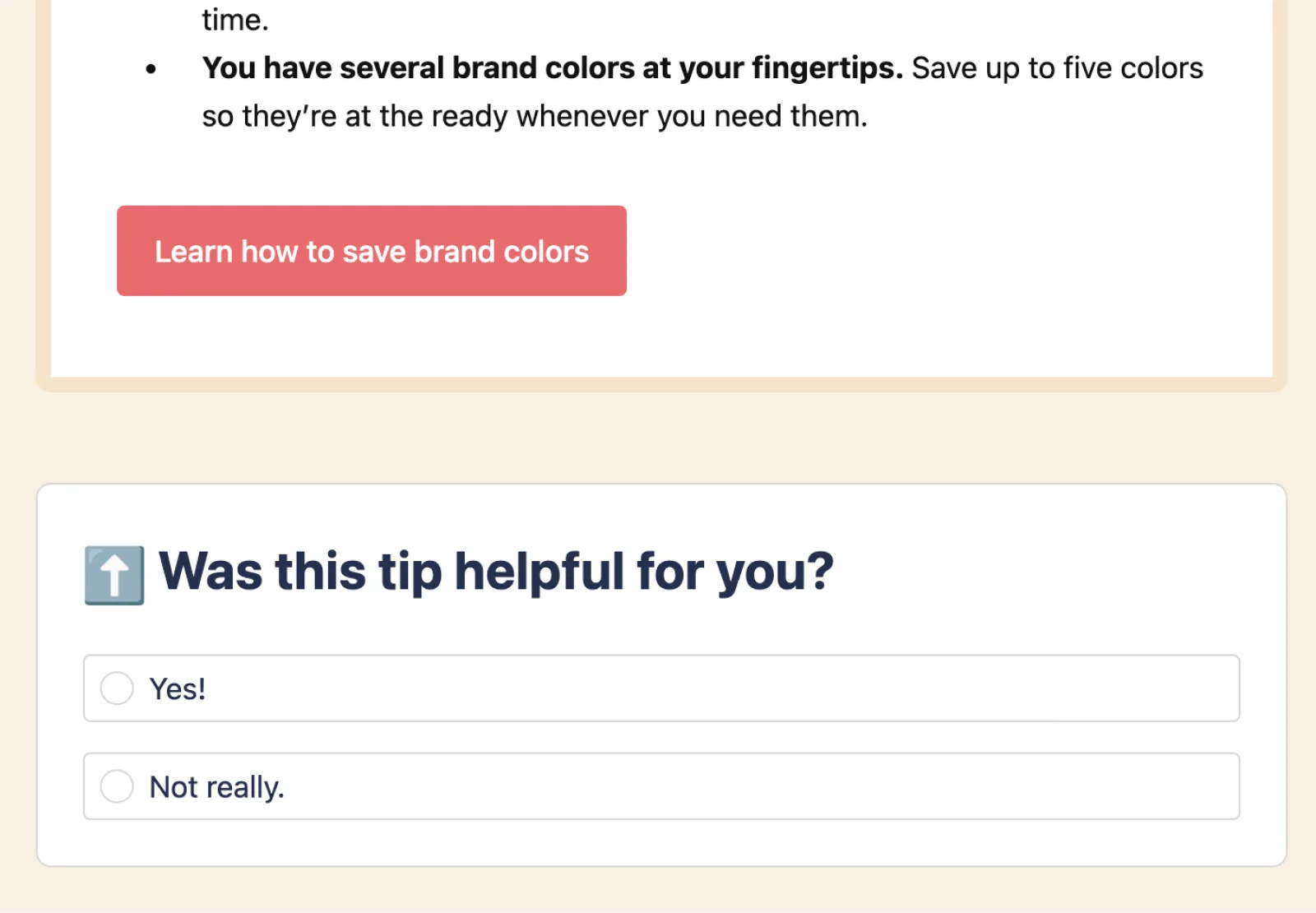Click the Save up to five colors text
Viewport: 1316px width, 913px height.
tap(1057, 68)
